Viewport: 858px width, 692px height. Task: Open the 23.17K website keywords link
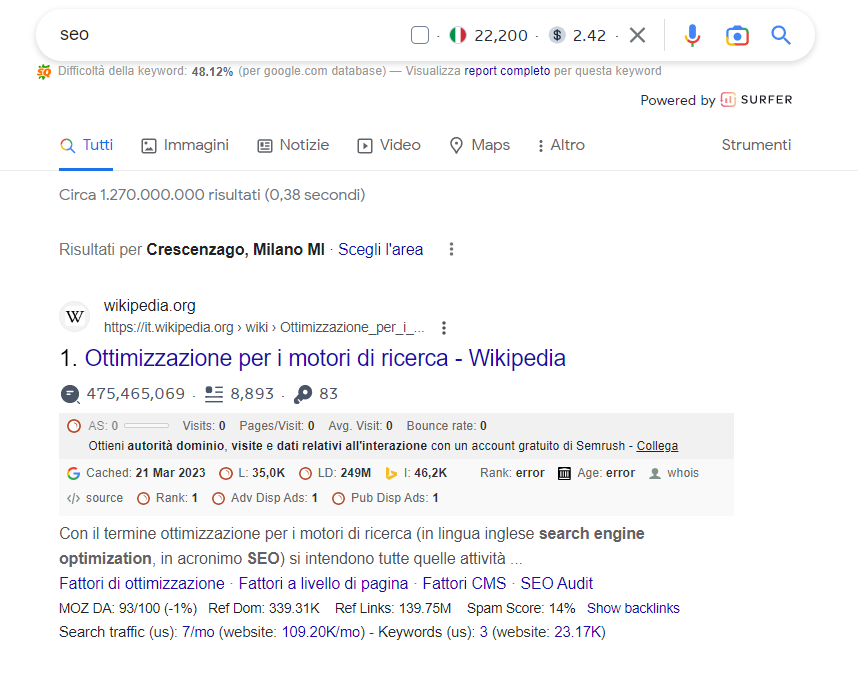point(578,632)
